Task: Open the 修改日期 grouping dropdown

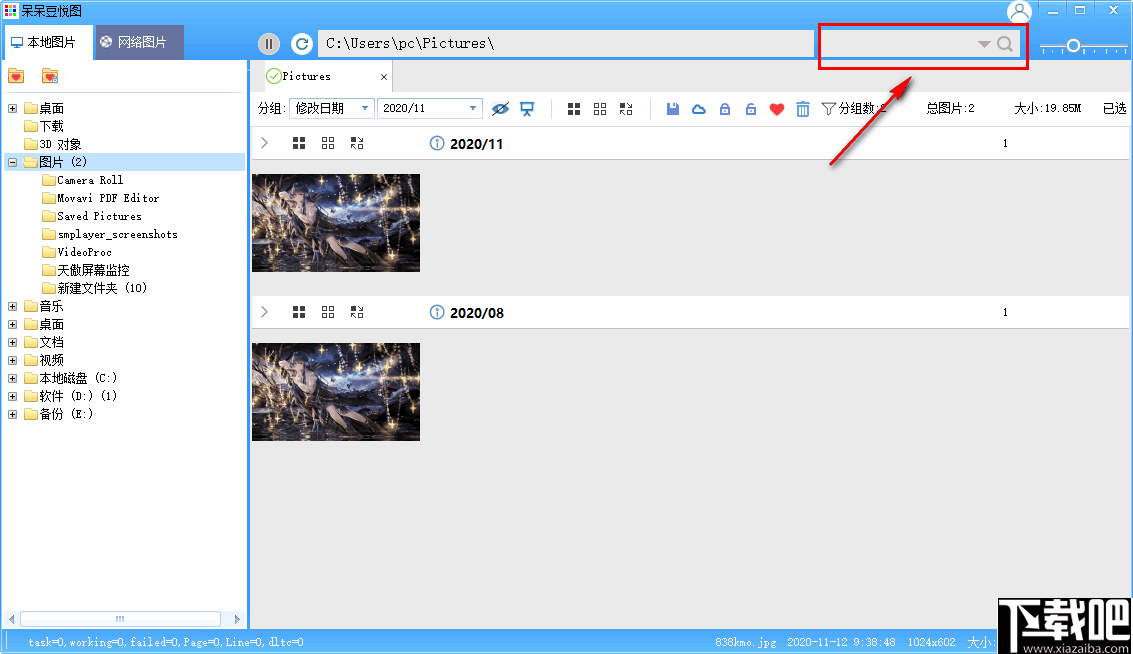Action: coord(332,108)
